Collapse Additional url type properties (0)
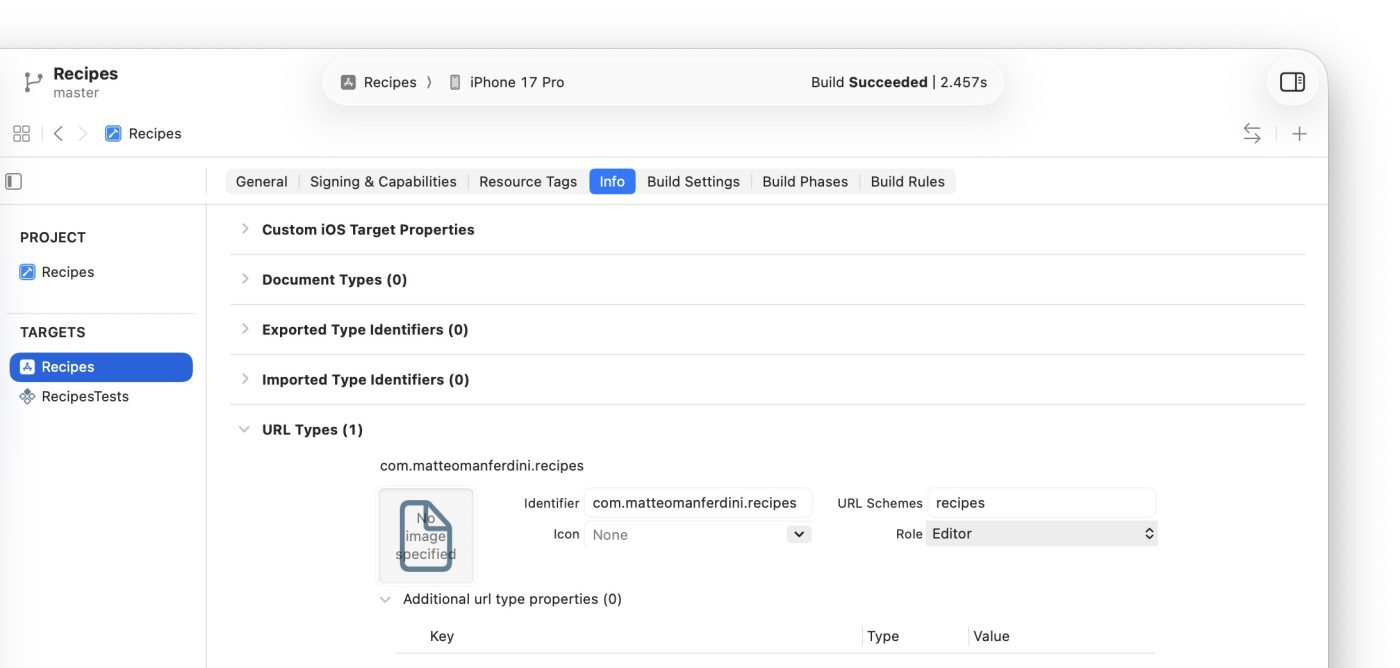This screenshot has height=668, width=1400. coord(385,599)
